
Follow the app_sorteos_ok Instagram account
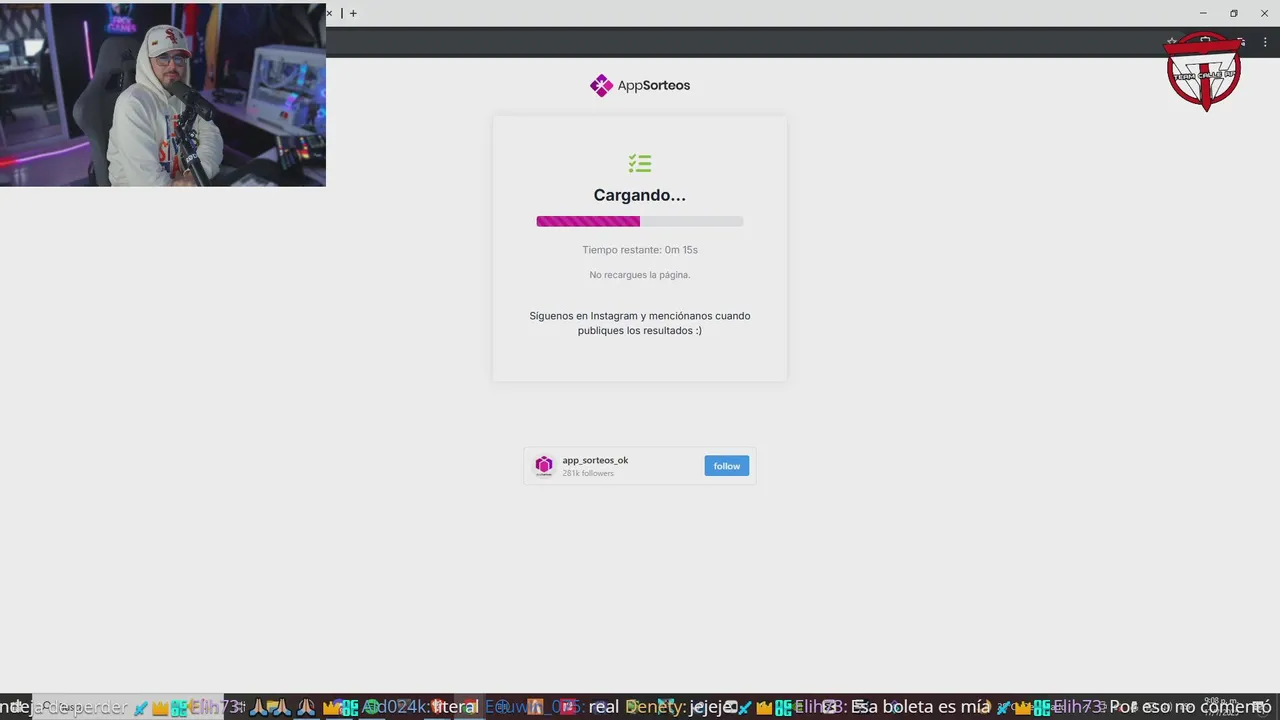[726, 466]
